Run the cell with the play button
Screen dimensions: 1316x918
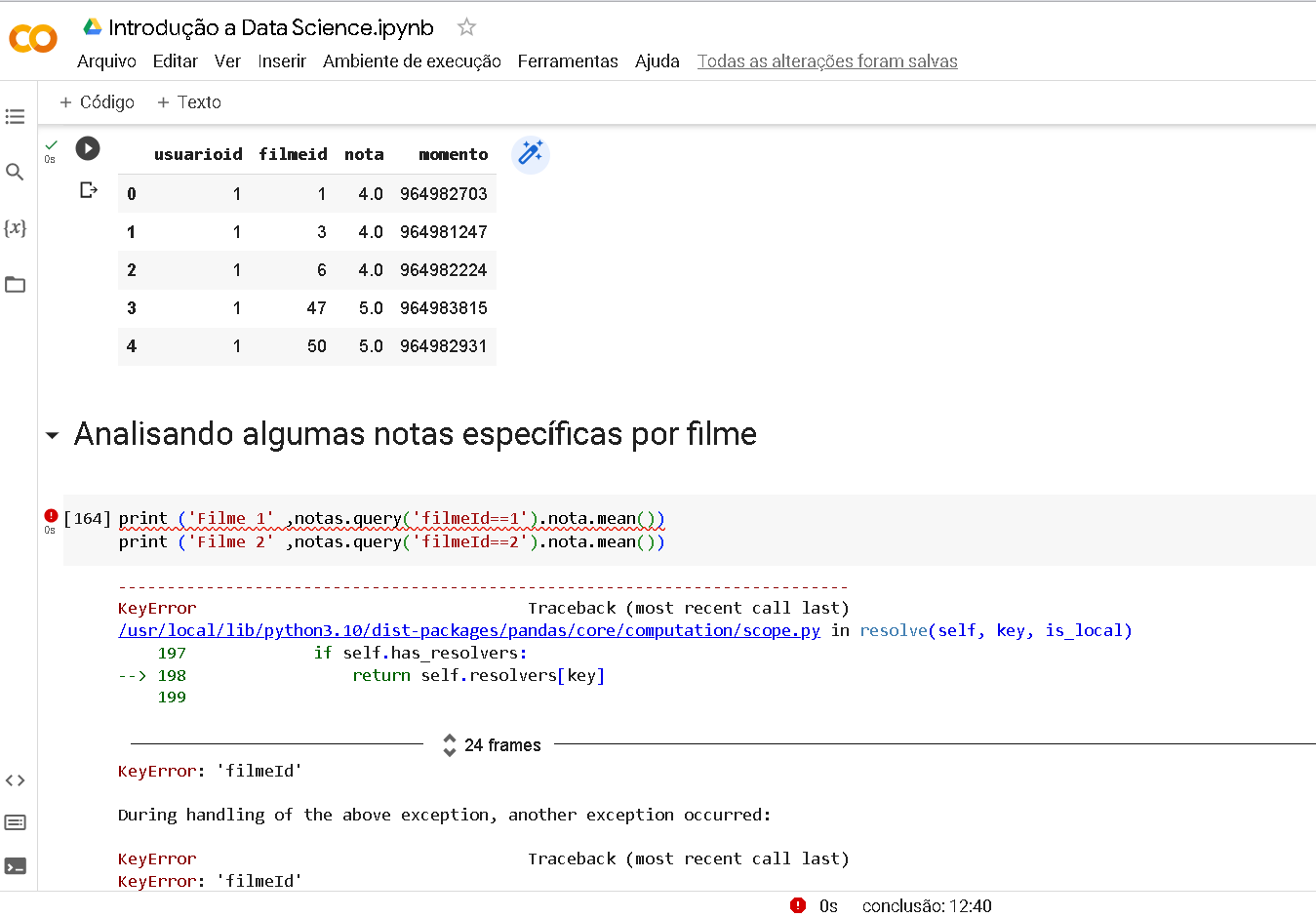88,148
